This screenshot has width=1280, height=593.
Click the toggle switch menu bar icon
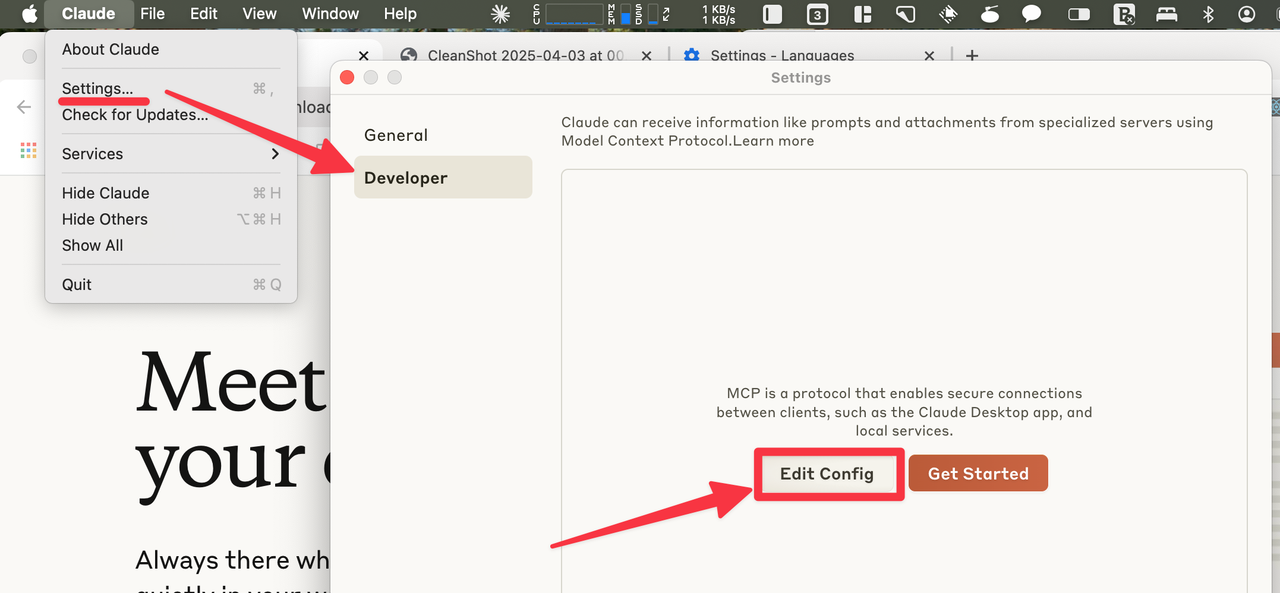[1079, 14]
